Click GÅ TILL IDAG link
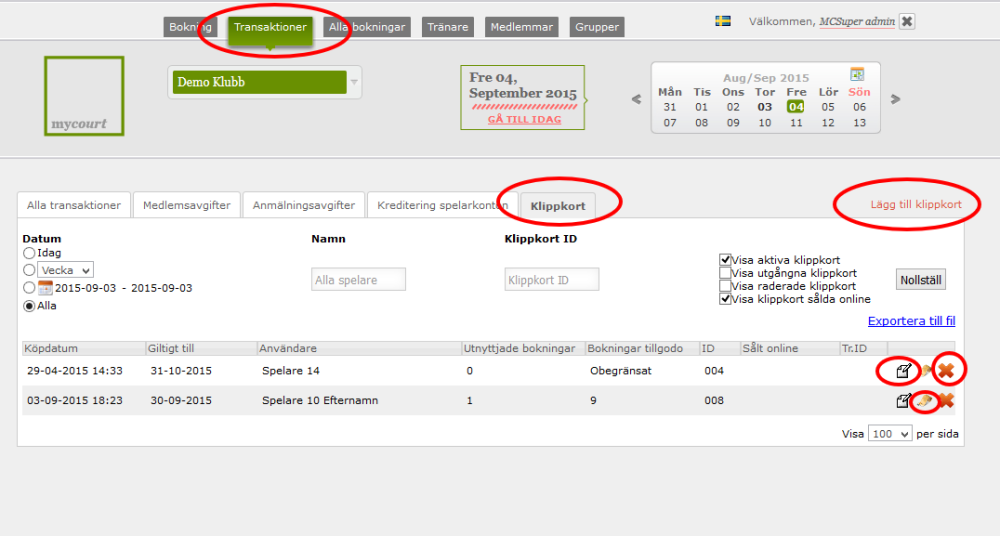1000x536 pixels. click(524, 119)
